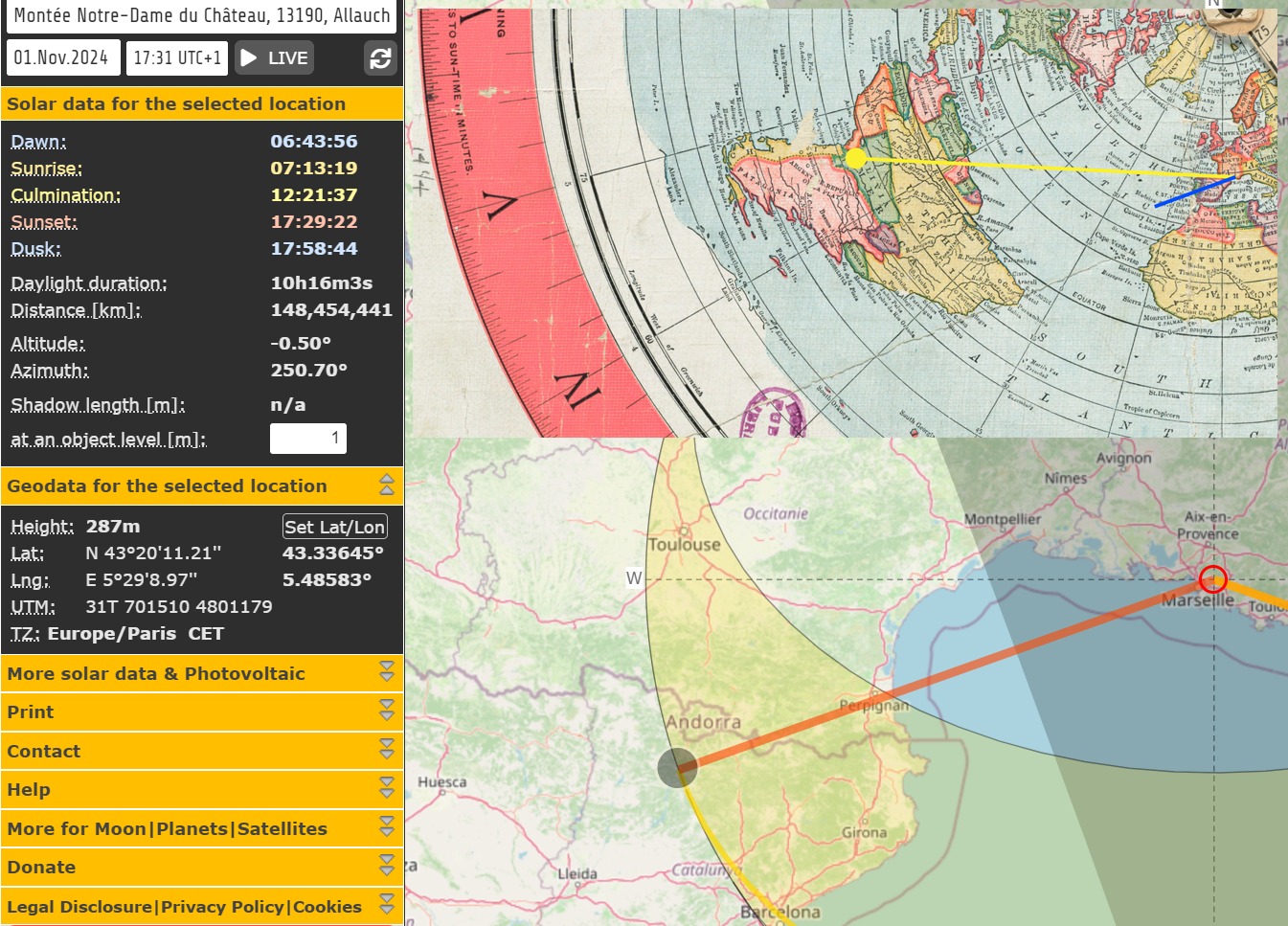The height and width of the screenshot is (926, 1288).
Task: Click the TZ label
Action: coord(26,634)
